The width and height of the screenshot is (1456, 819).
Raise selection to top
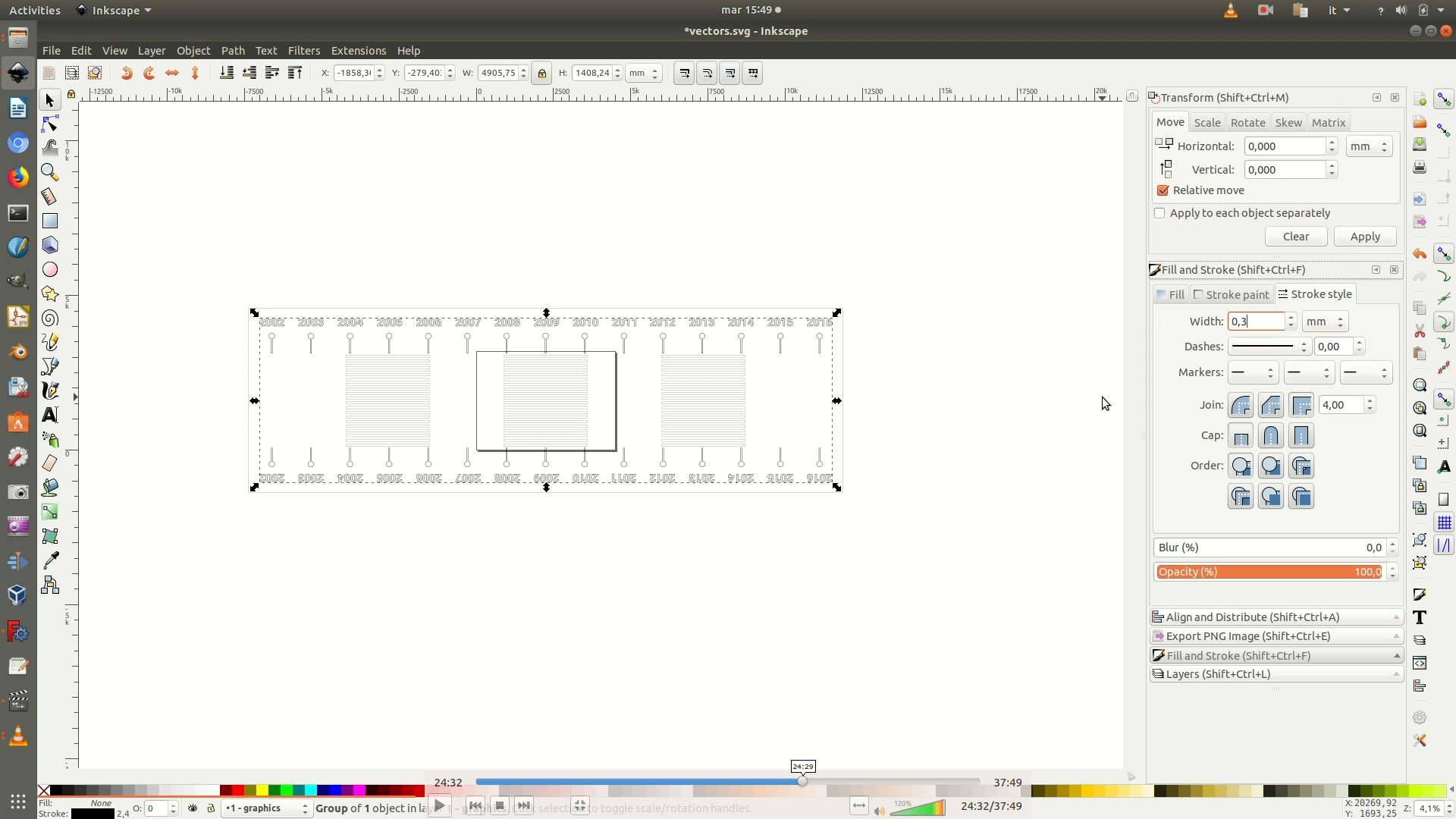[x=295, y=73]
